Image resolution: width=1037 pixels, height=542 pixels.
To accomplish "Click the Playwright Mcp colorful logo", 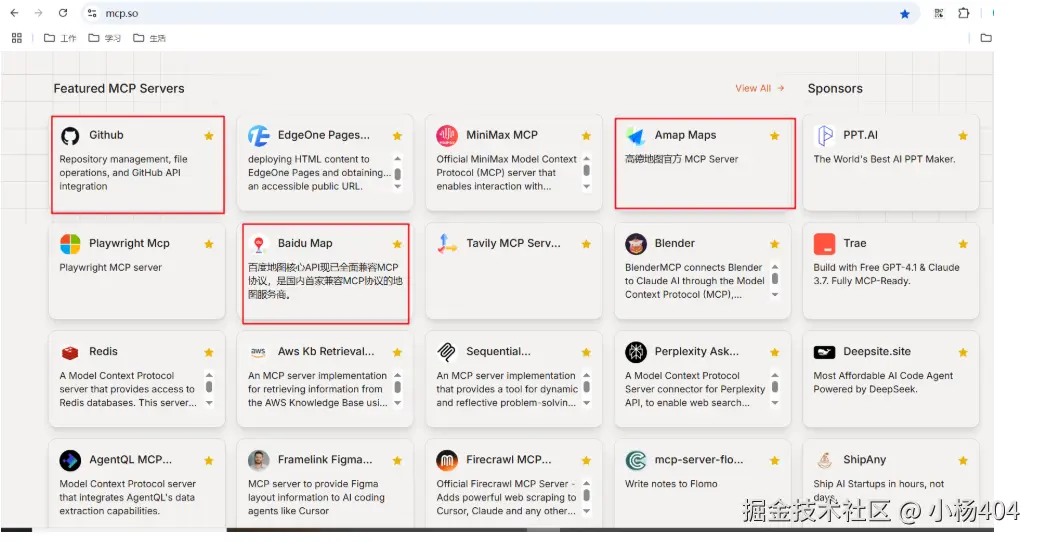I will tap(70, 244).
